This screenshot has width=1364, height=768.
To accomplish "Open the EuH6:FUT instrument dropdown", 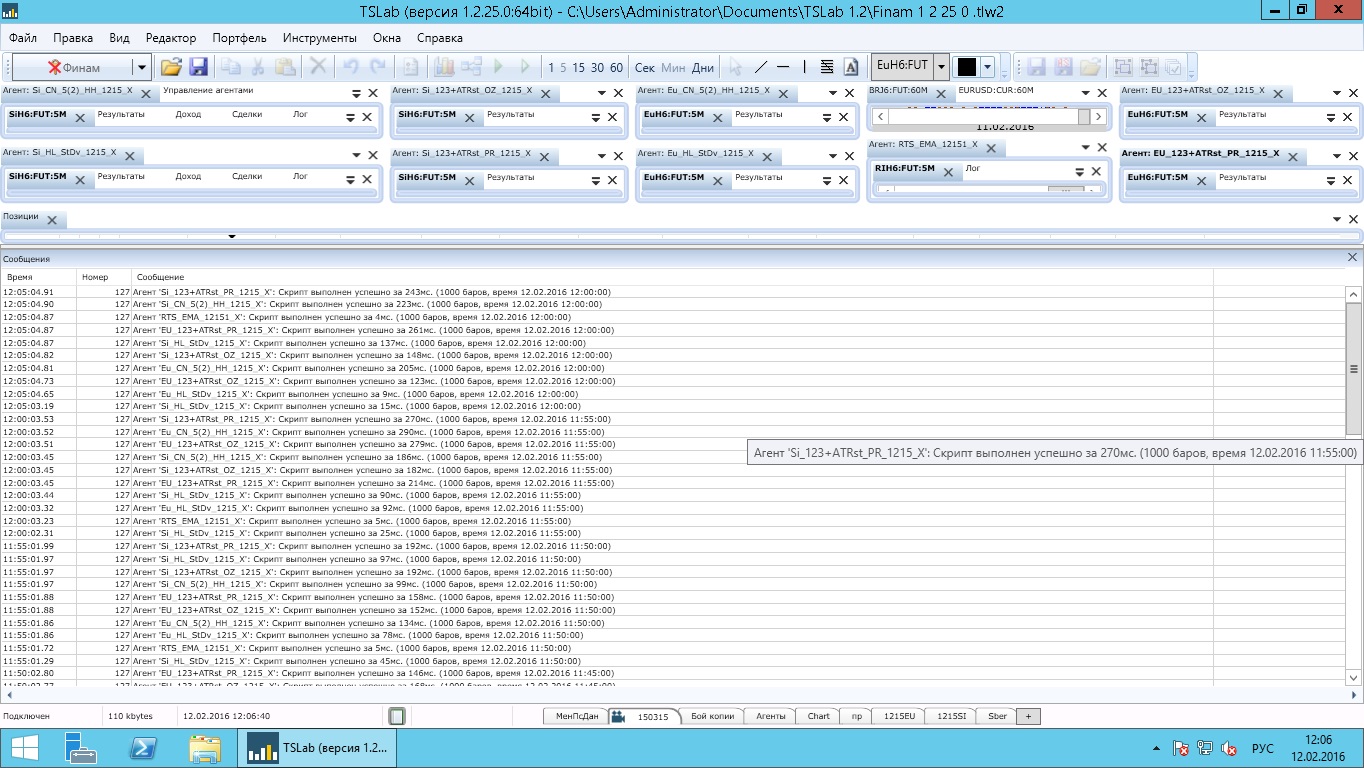I will point(941,67).
